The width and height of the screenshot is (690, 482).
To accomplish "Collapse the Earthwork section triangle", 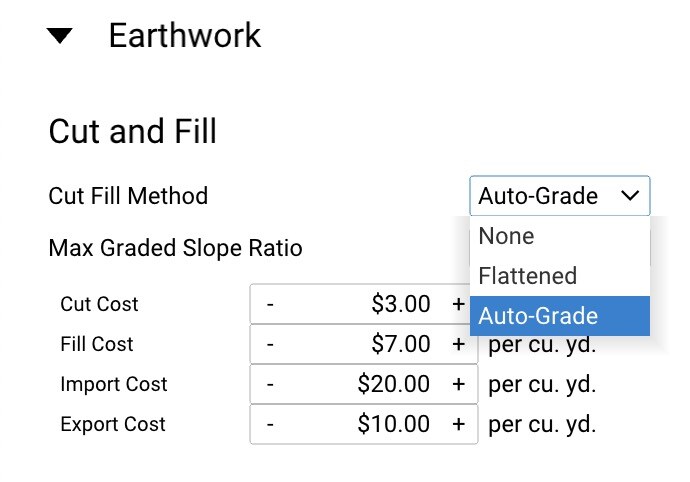I will pyautogui.click(x=61, y=37).
